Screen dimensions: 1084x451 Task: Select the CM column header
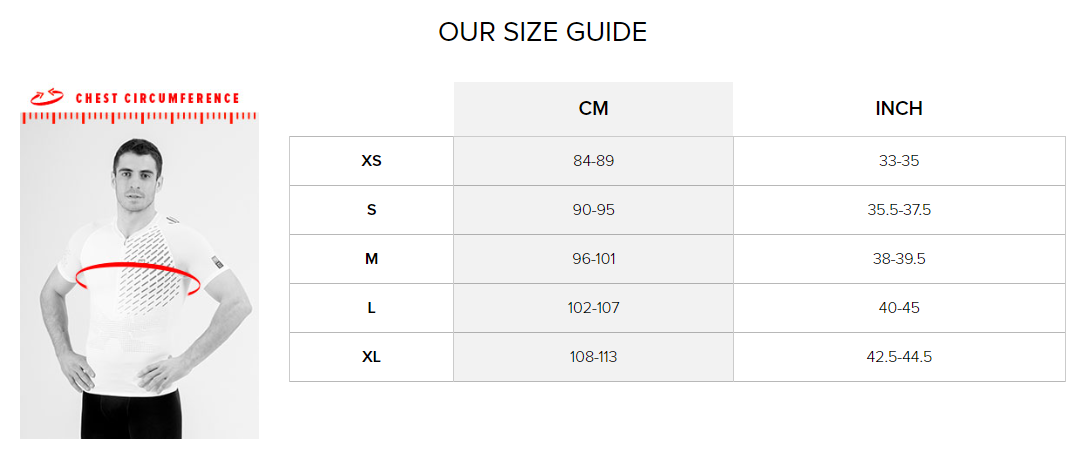click(x=593, y=109)
